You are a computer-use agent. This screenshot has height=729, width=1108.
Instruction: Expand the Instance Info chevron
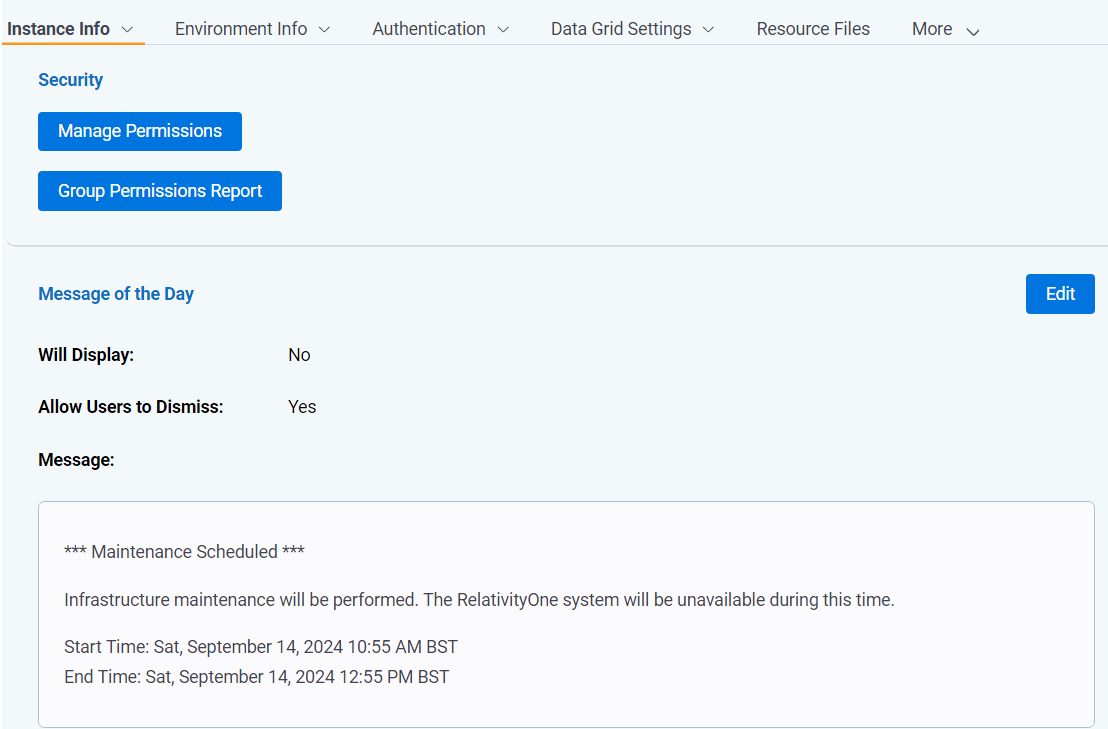pyautogui.click(x=127, y=30)
